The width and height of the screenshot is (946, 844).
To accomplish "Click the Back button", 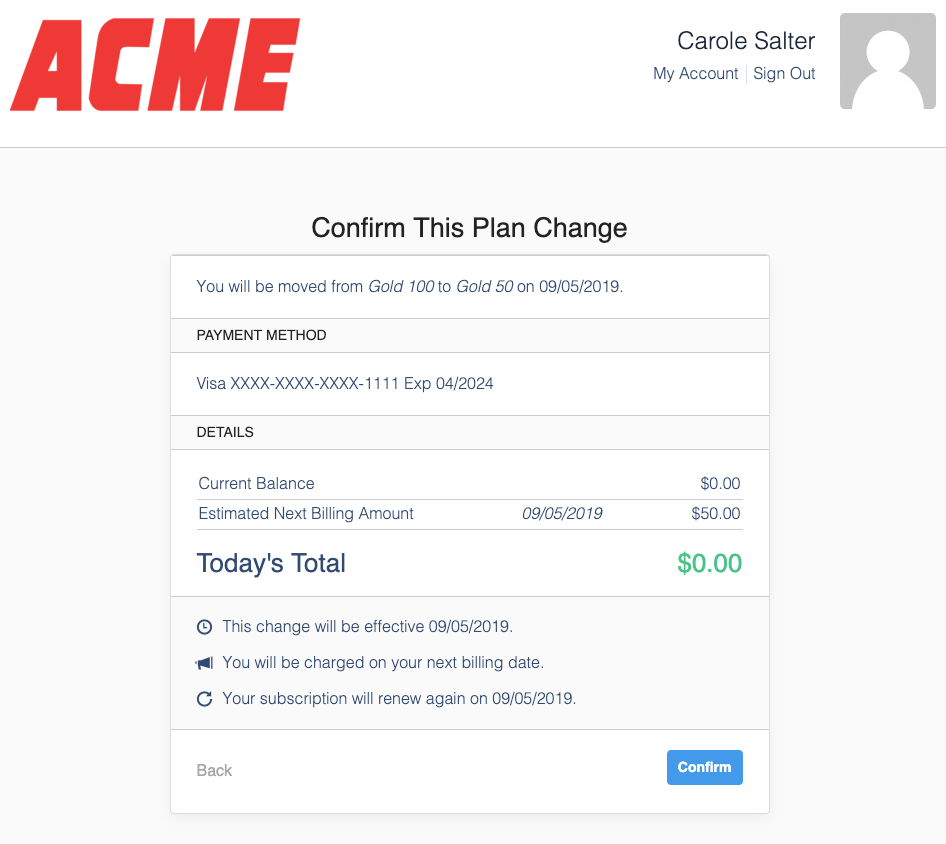I will [x=213, y=770].
